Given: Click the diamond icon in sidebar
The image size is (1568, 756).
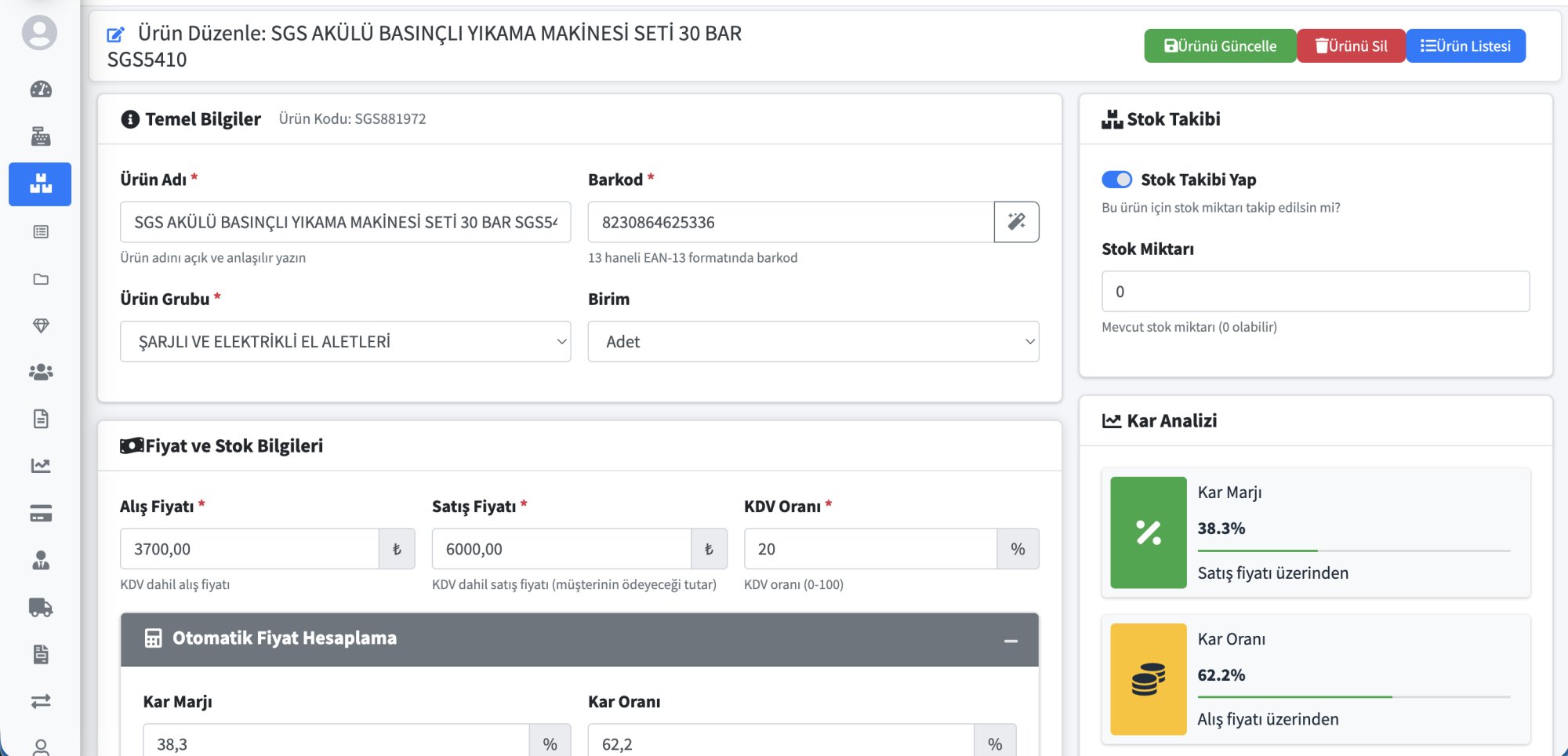Looking at the screenshot, I should click(41, 325).
